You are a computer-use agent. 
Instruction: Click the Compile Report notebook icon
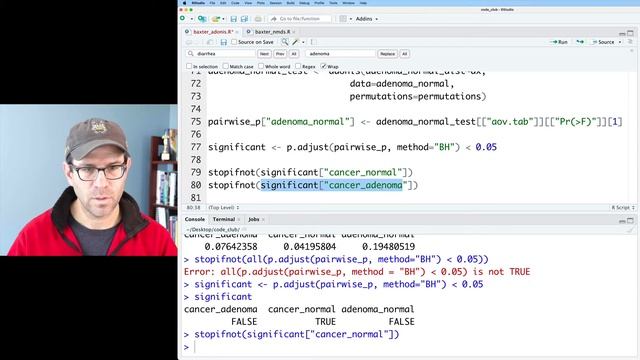313,42
